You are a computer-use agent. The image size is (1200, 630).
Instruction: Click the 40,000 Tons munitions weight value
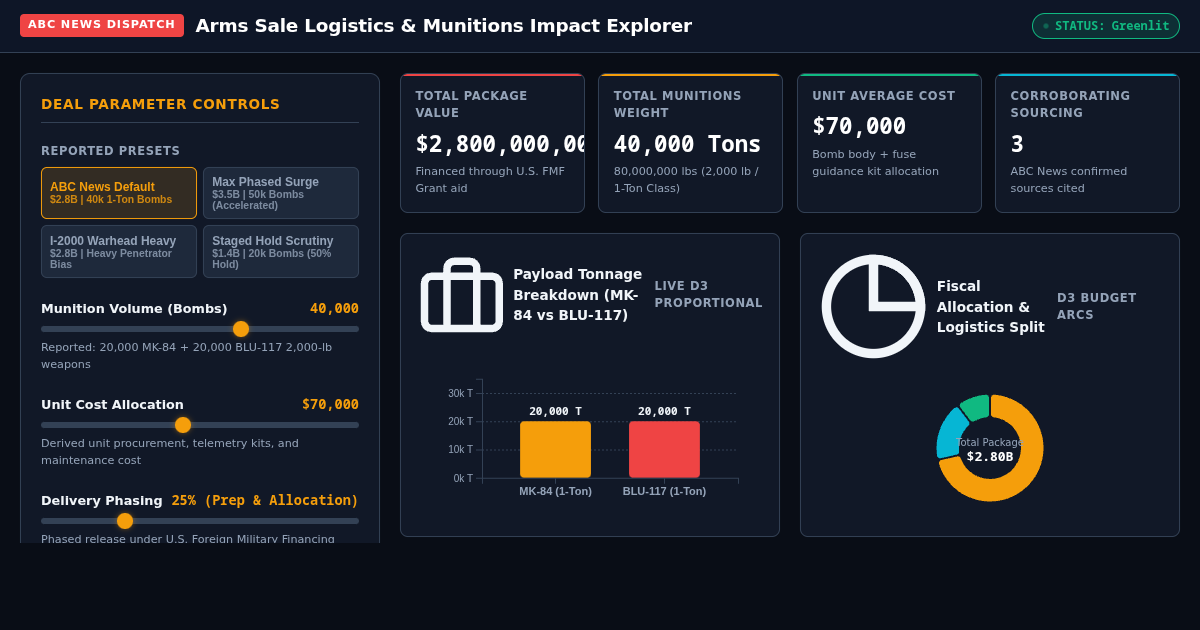pos(687,144)
